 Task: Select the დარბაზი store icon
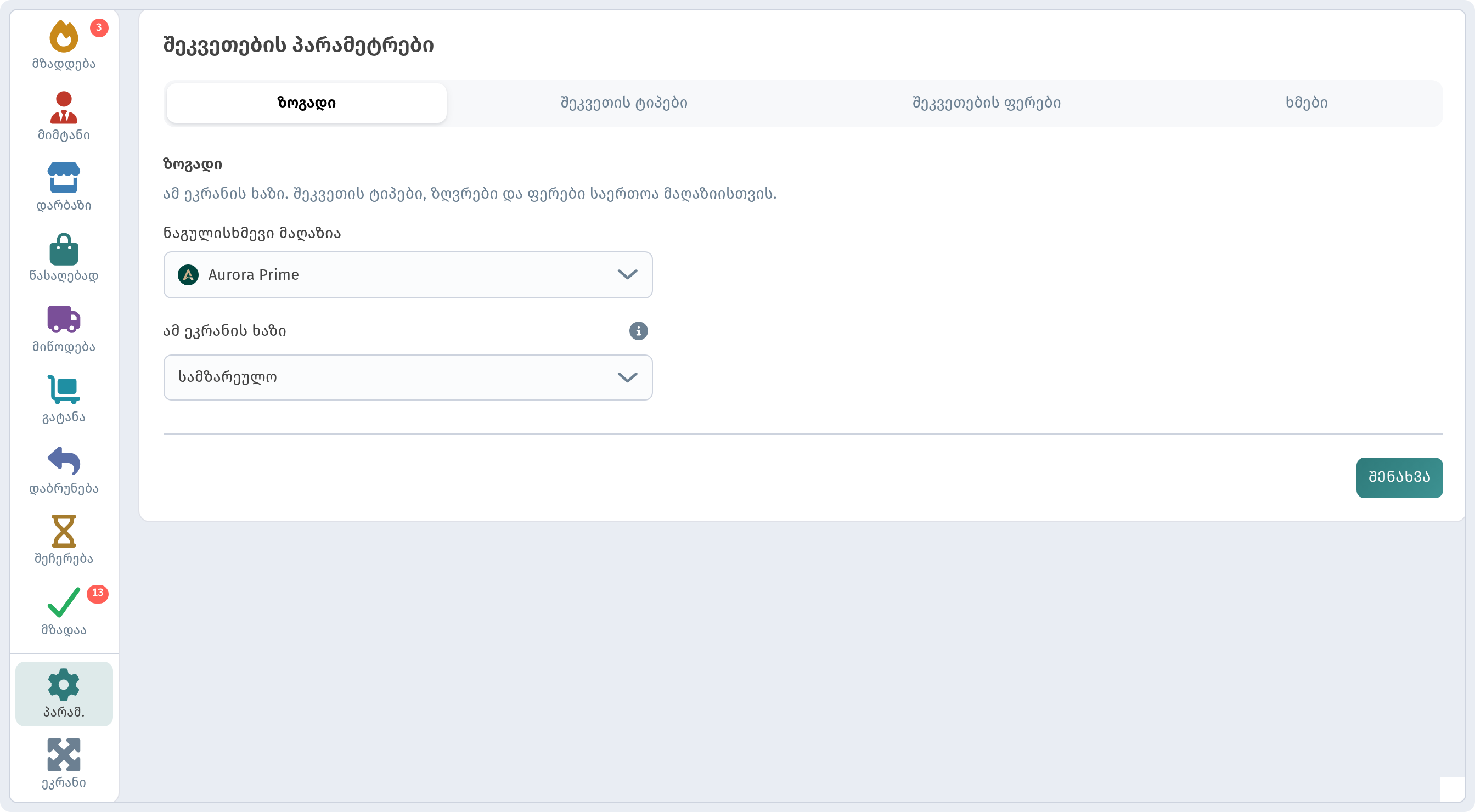point(64,178)
